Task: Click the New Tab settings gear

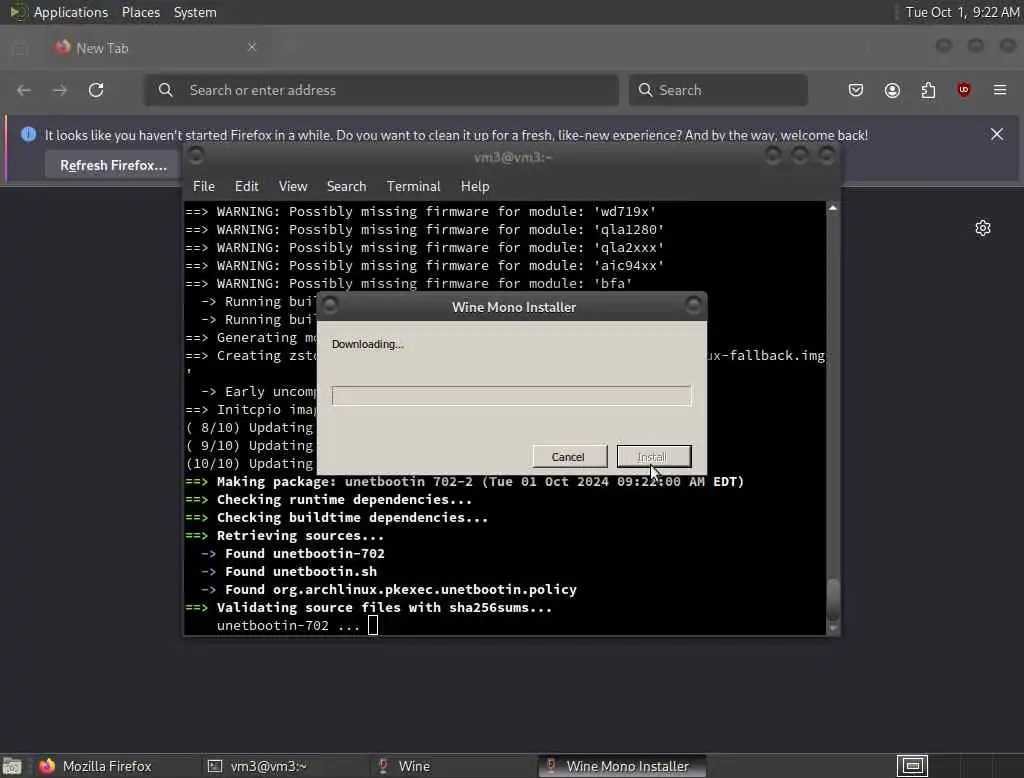Action: point(983,228)
